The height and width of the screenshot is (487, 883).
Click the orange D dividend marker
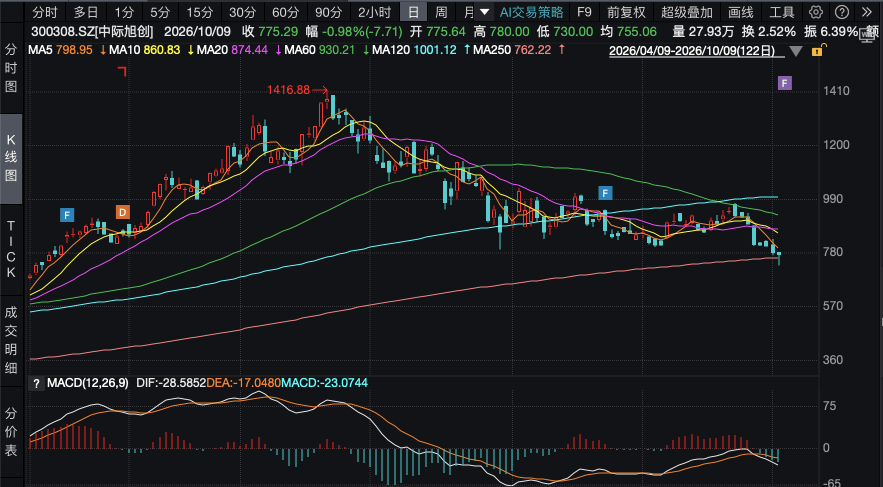point(123,212)
